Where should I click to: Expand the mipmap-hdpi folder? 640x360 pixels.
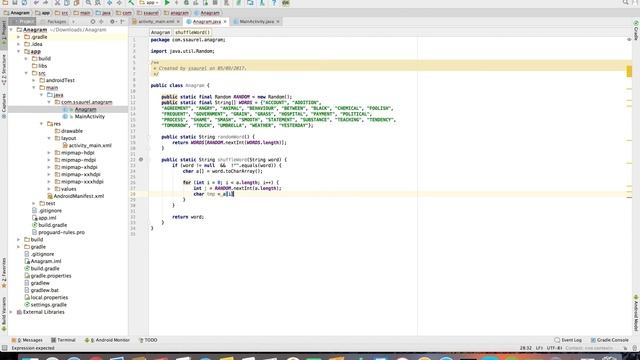49,153
